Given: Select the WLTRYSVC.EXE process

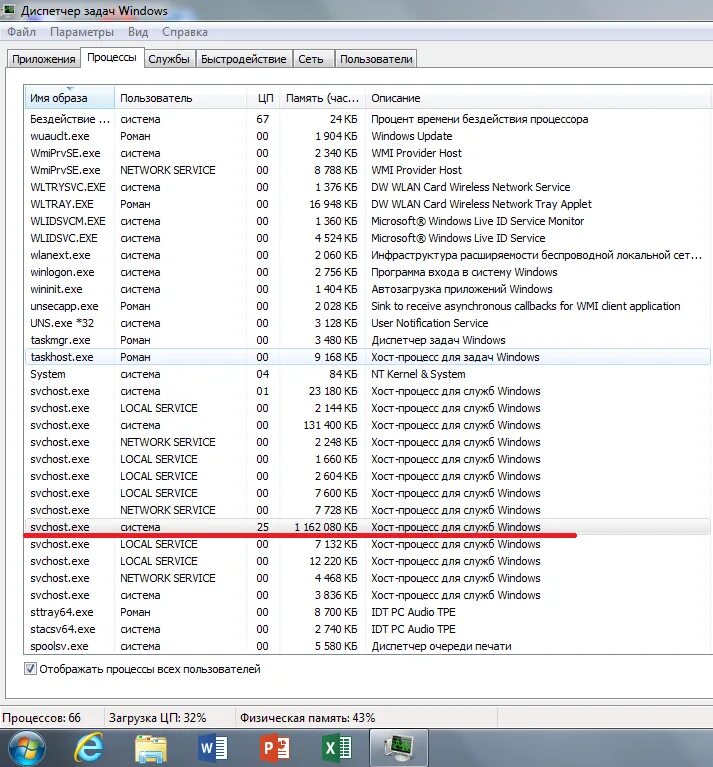Looking at the screenshot, I should coord(367,187).
